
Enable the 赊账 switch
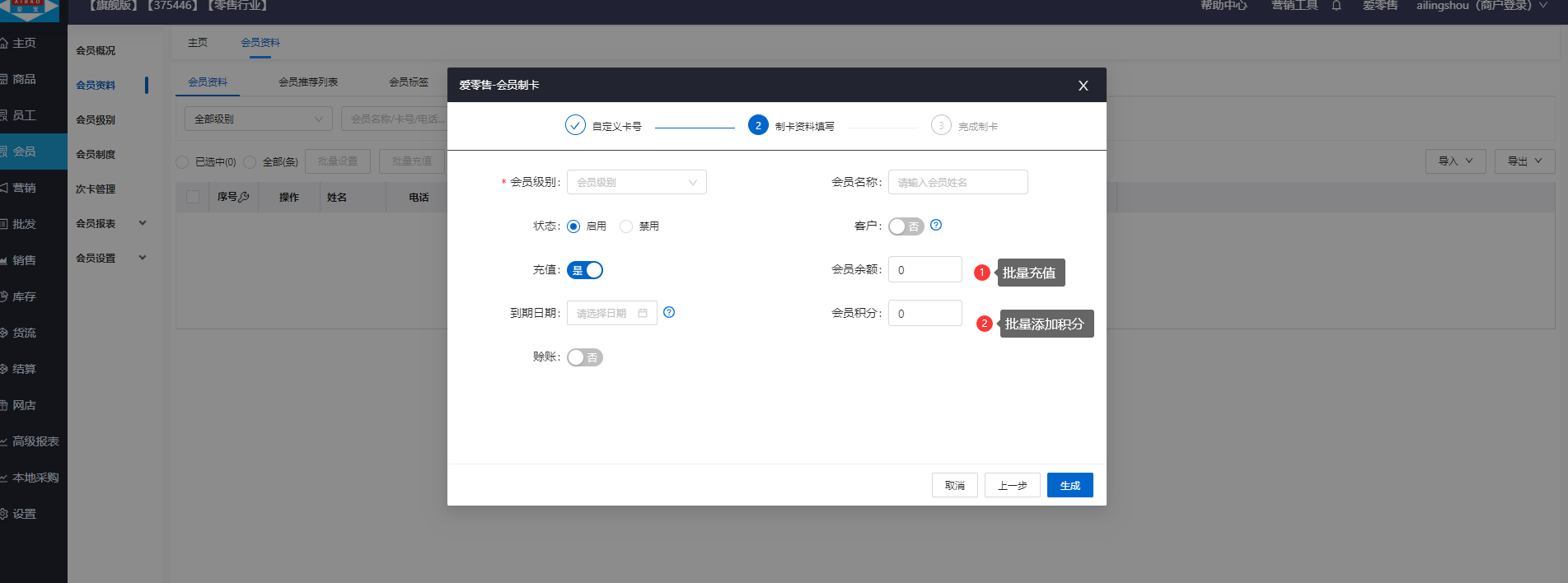(x=585, y=357)
